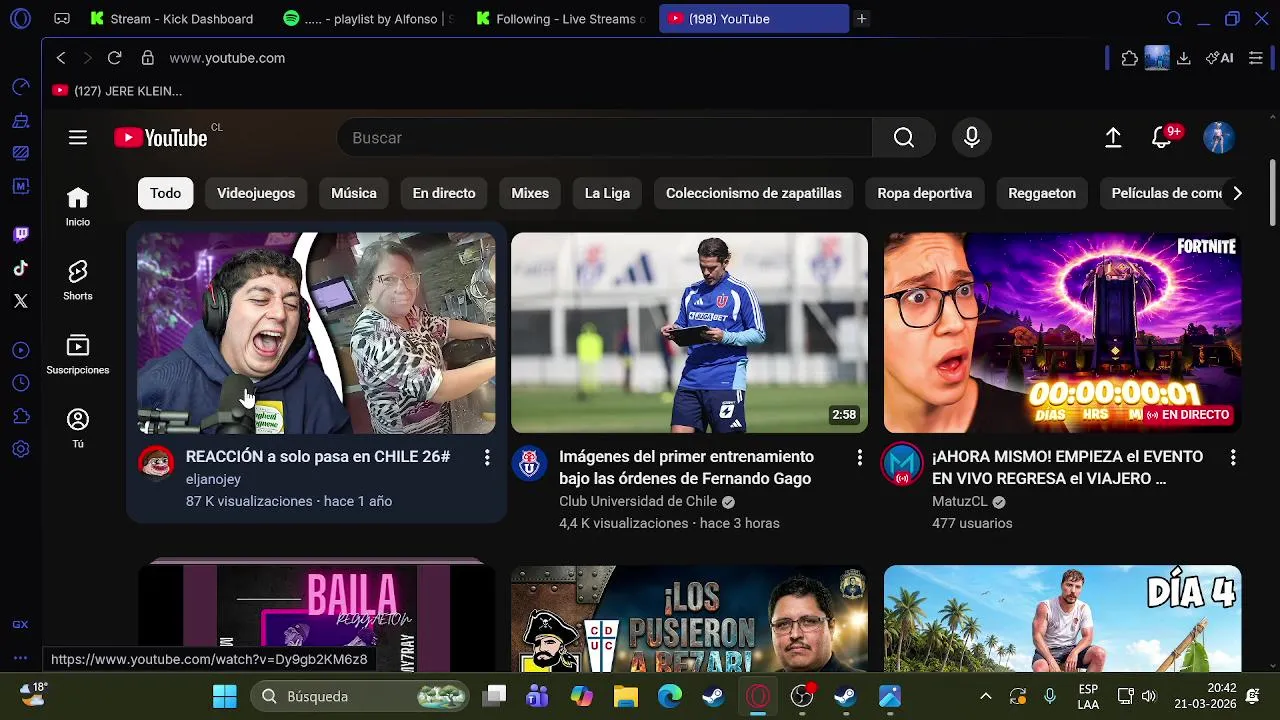The image size is (1280, 720).
Task: Open File Explorer from the taskbar
Action: (x=625, y=696)
